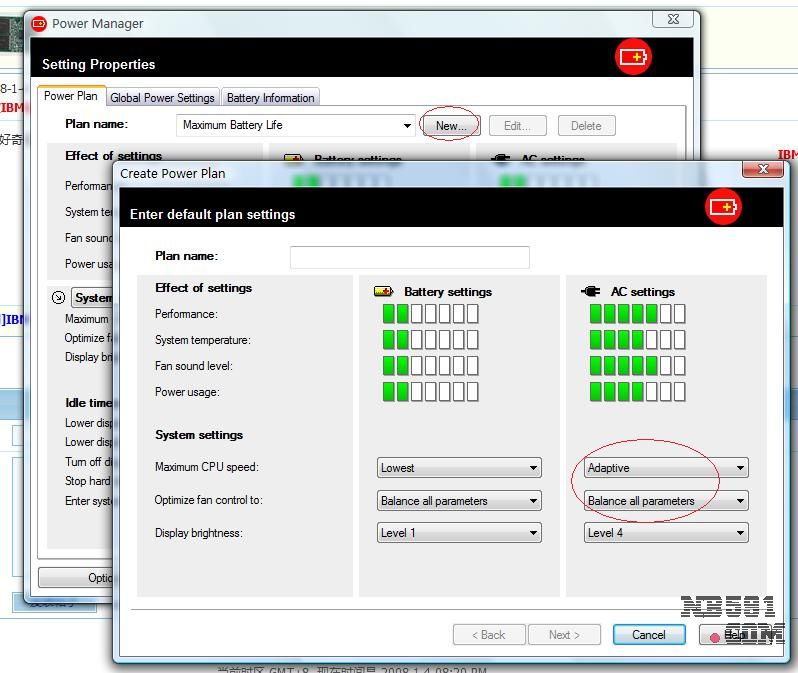Close the Create Power Plan dialog
Viewport: 798px width, 673px height.
click(x=765, y=170)
